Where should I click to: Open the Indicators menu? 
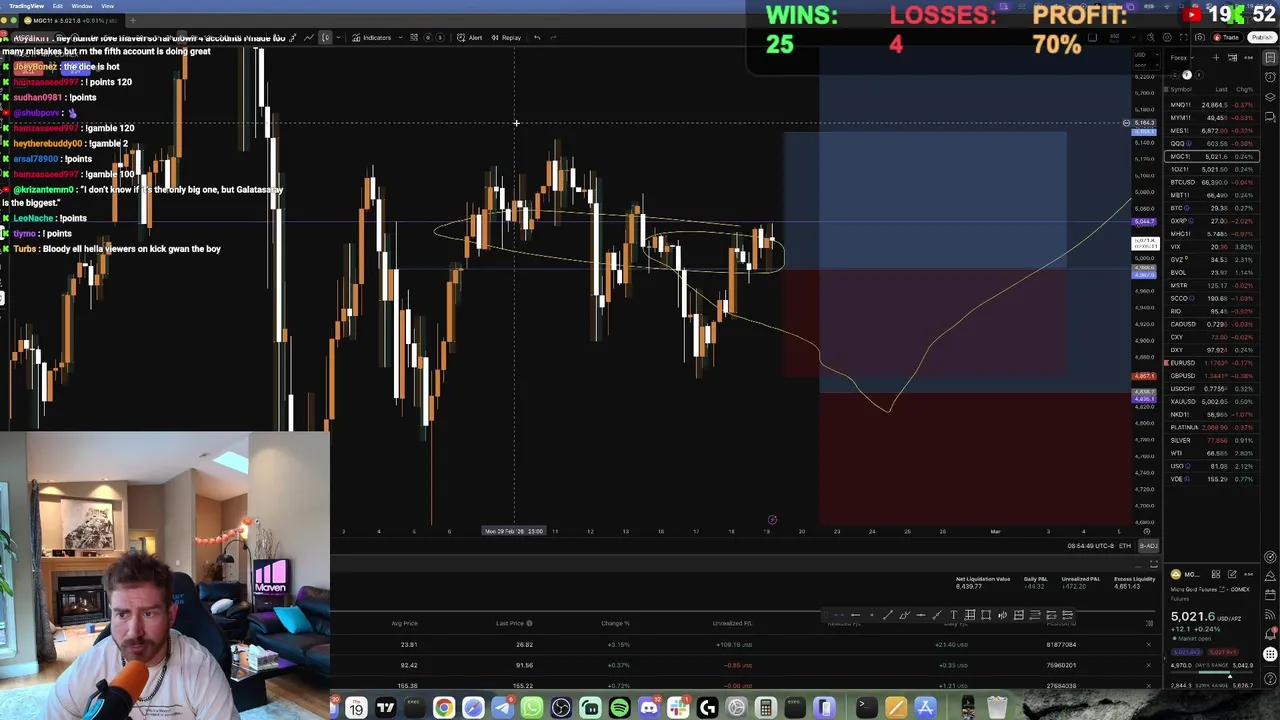372,38
